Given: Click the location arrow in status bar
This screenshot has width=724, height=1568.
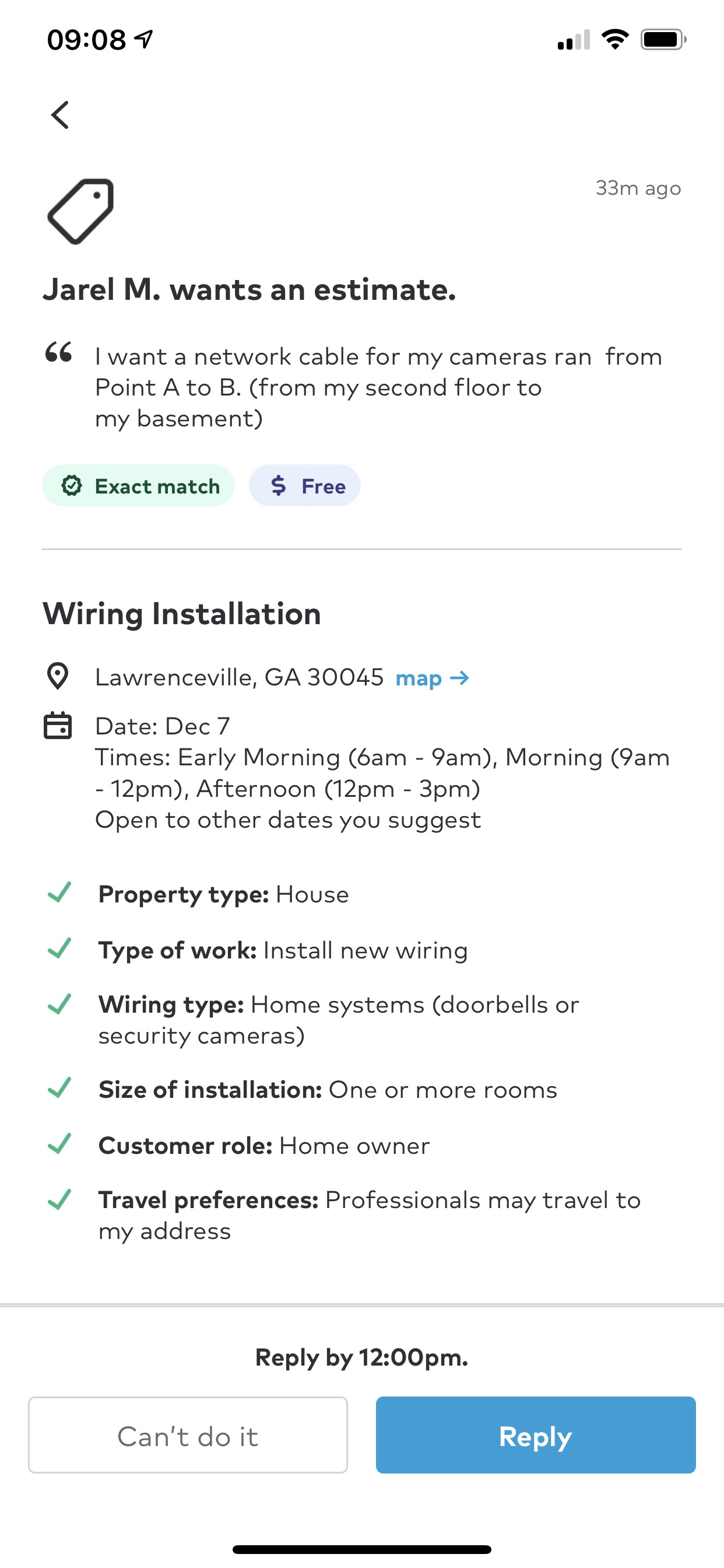Looking at the screenshot, I should point(143,40).
